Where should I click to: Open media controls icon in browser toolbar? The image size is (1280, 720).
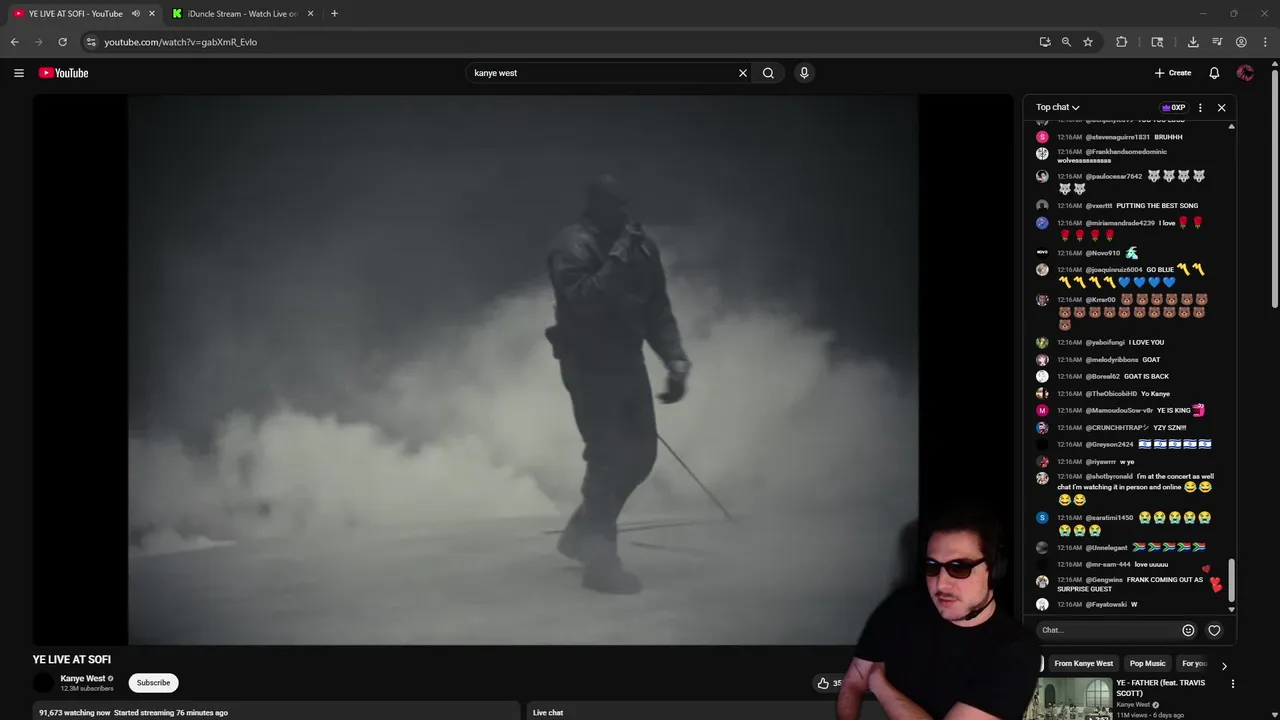point(1217,42)
